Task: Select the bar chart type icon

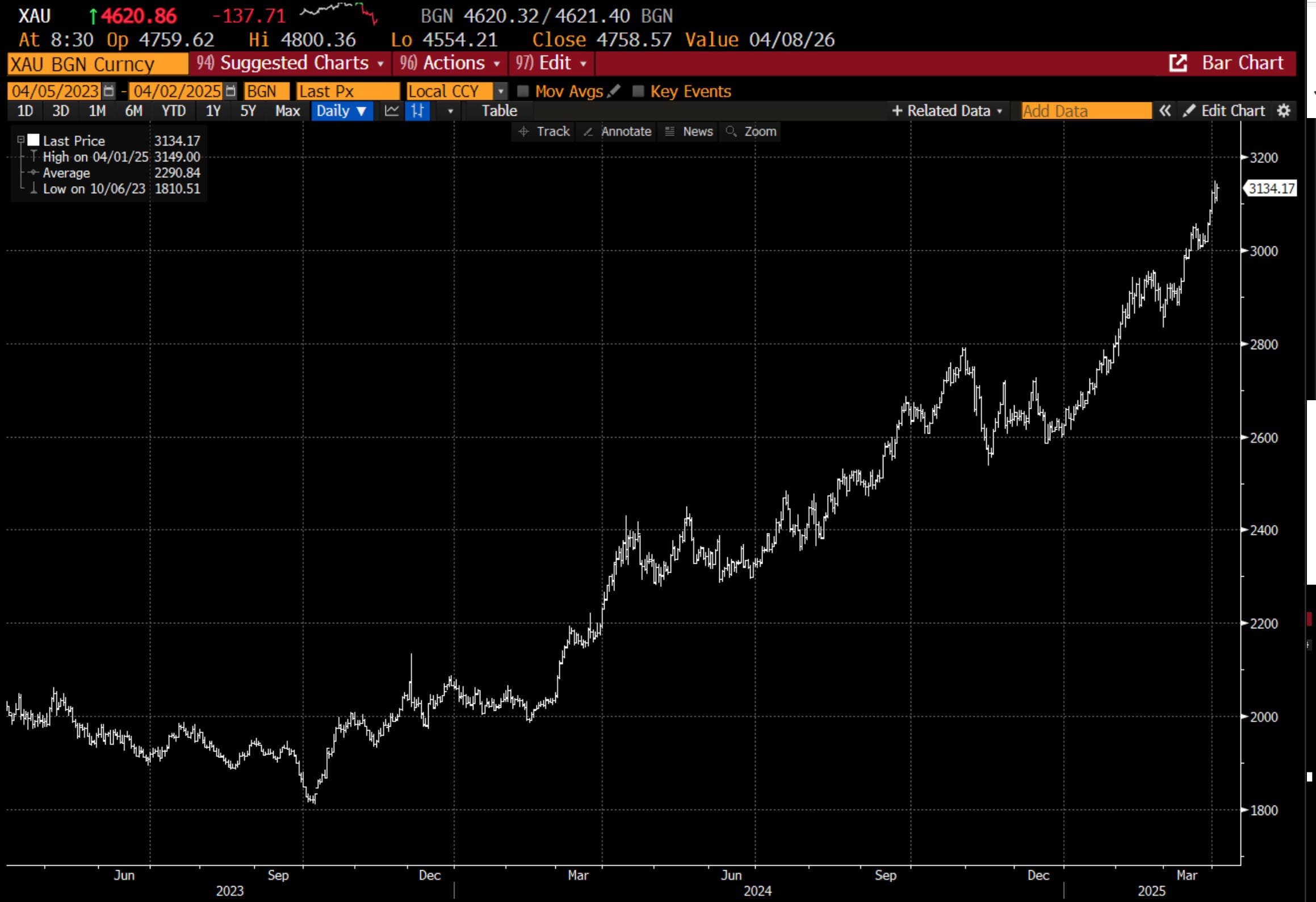Action: 417,111
